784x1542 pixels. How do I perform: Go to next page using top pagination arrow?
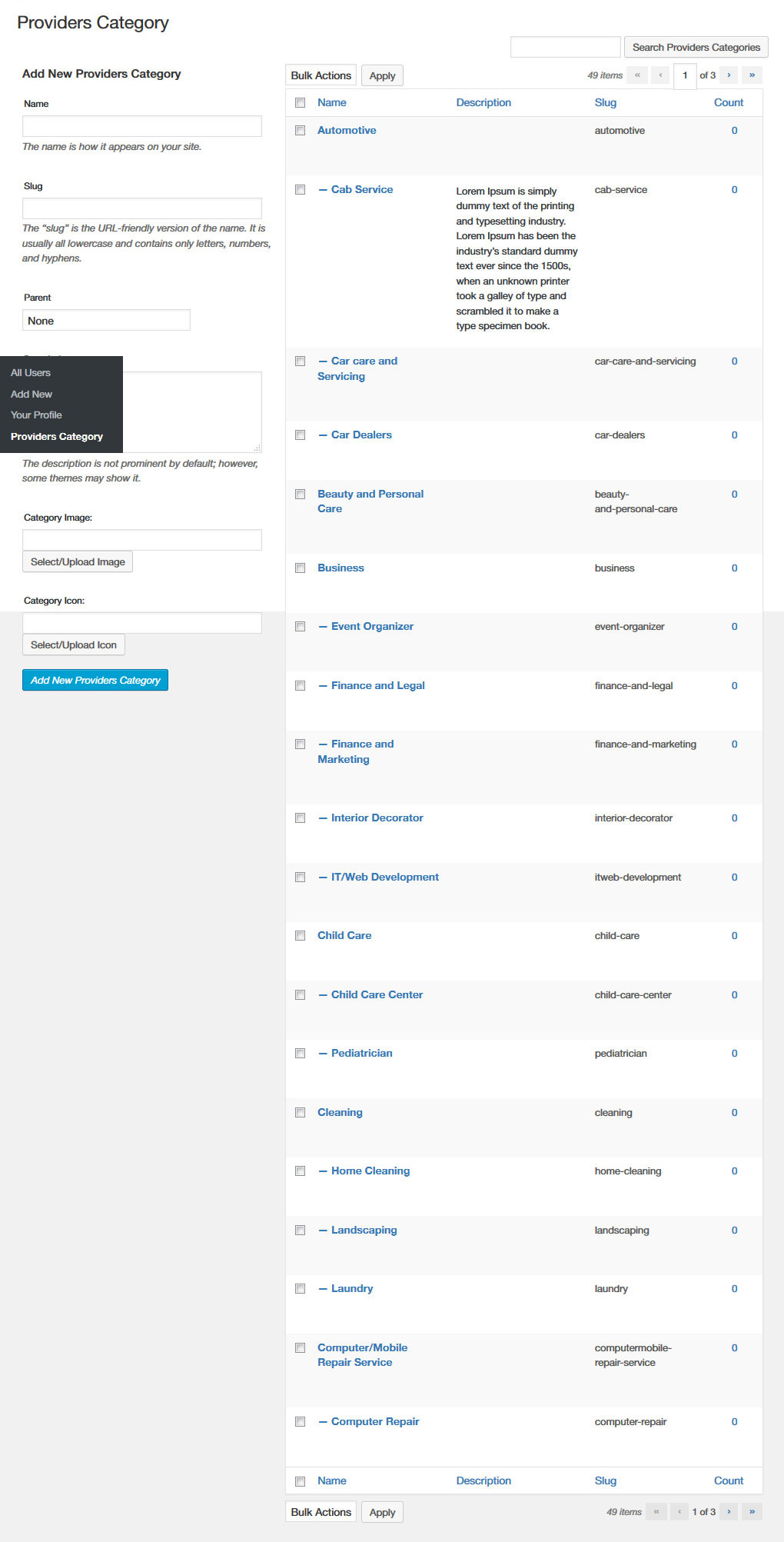(729, 75)
